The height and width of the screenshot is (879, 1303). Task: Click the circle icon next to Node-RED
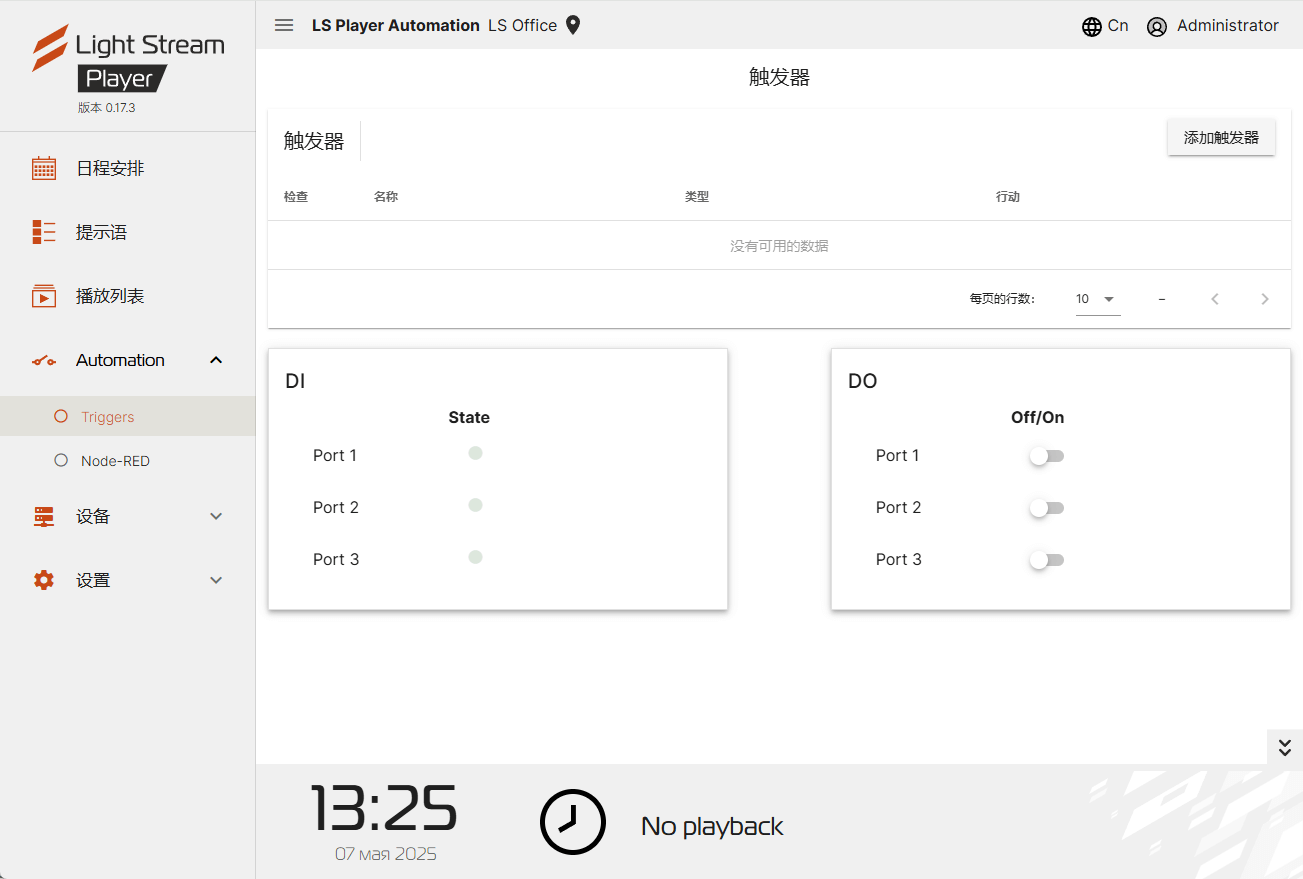[61, 461]
